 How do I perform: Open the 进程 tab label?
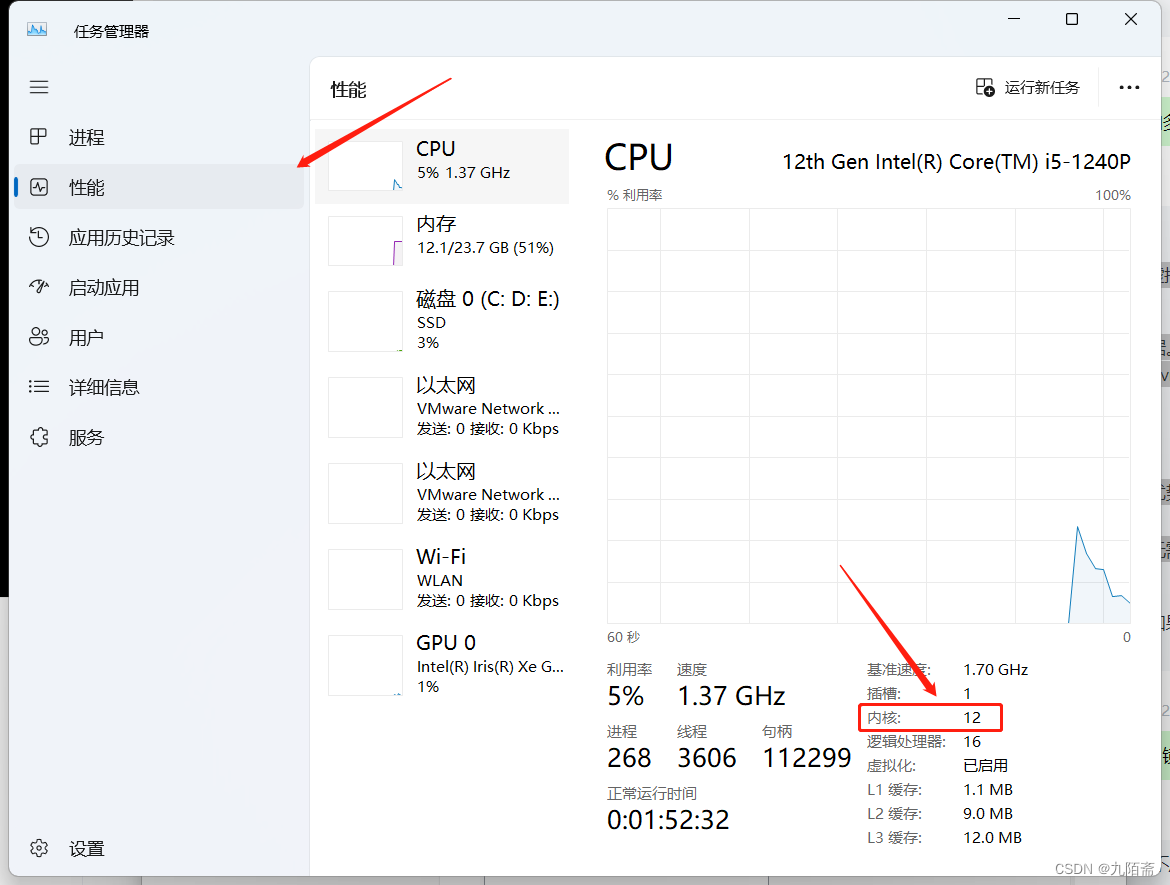click(87, 137)
